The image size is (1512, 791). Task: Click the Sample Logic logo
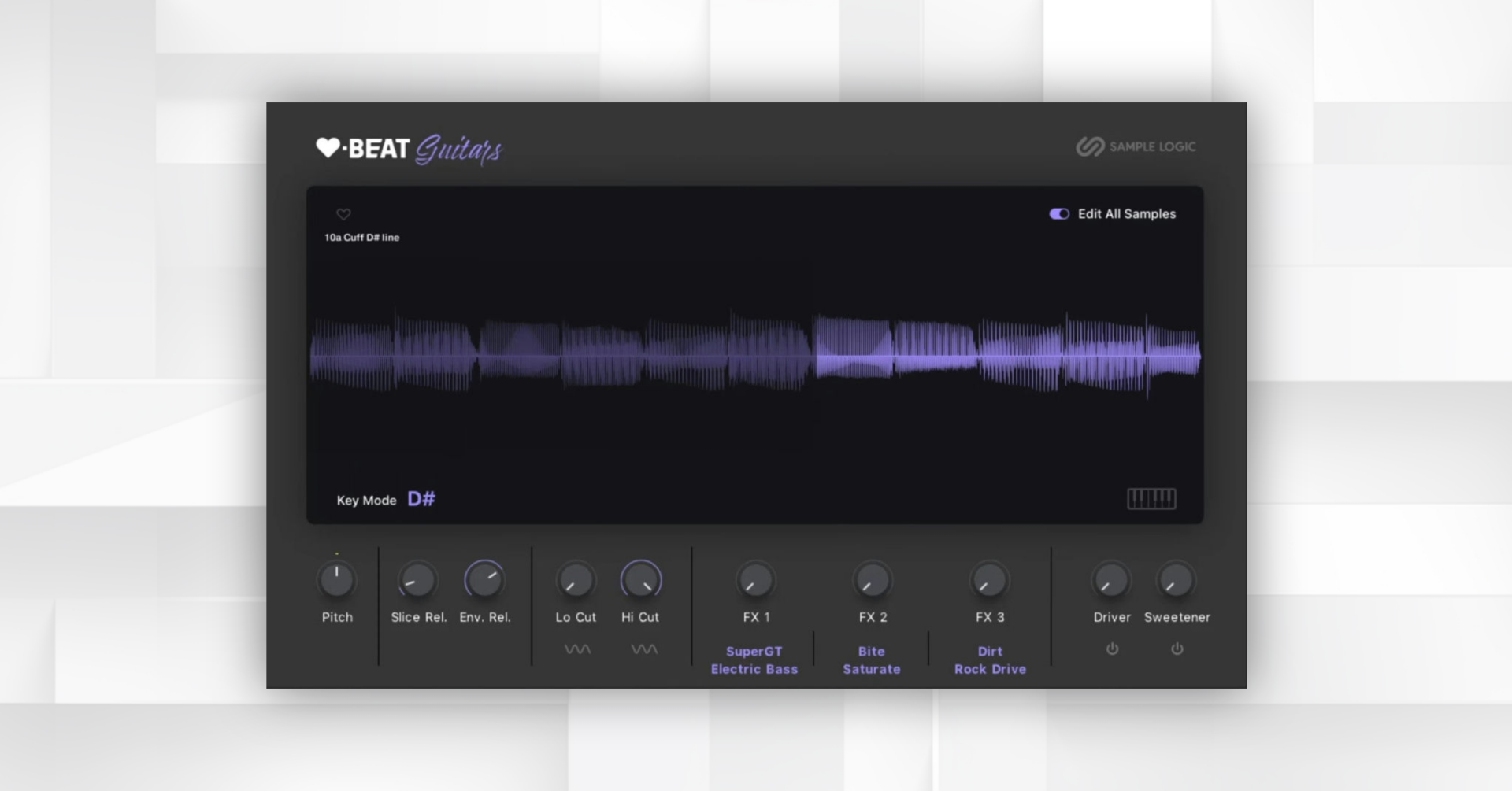coord(1136,146)
